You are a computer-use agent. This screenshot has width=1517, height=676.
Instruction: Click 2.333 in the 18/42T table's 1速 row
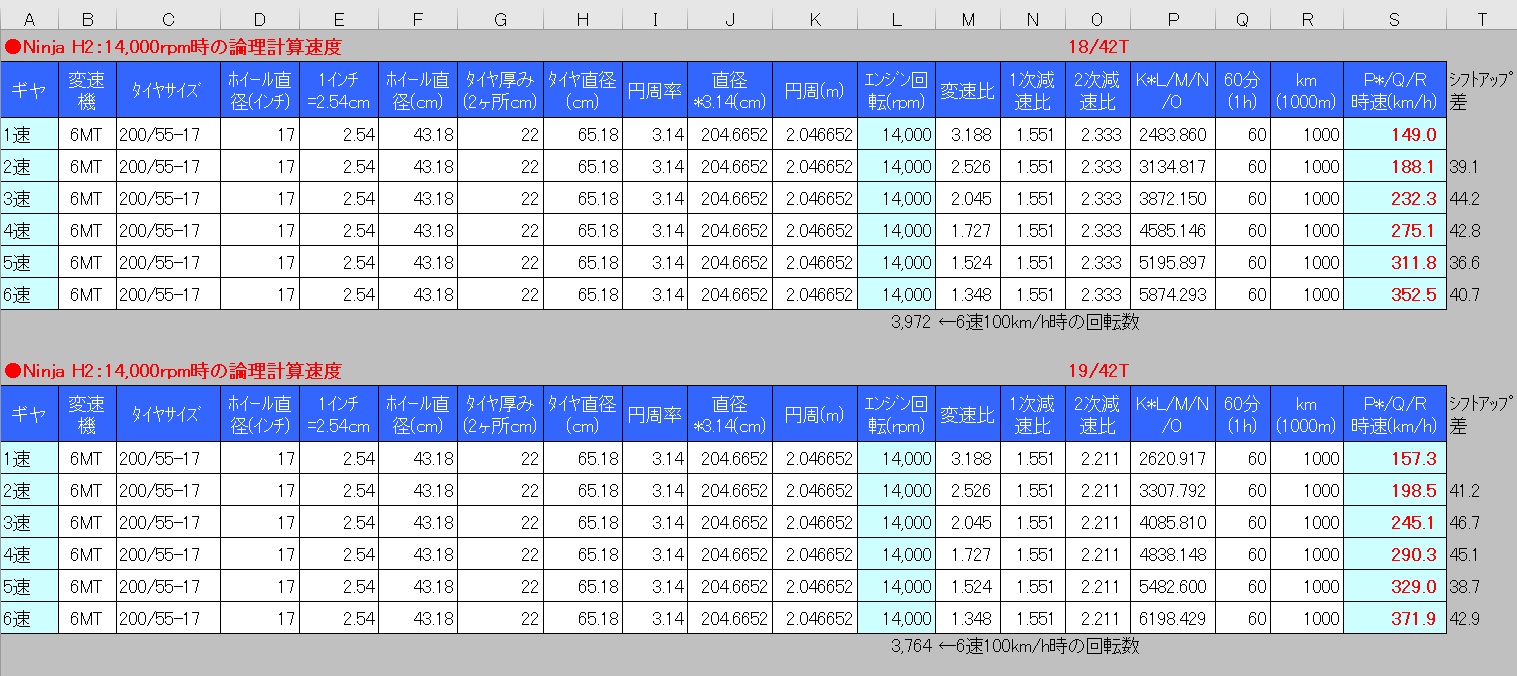1098,134
